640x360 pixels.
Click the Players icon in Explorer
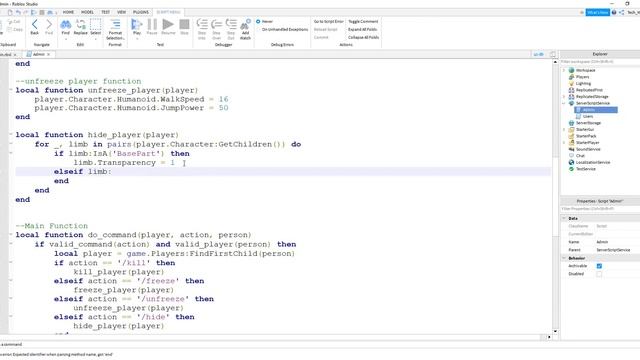point(571,77)
